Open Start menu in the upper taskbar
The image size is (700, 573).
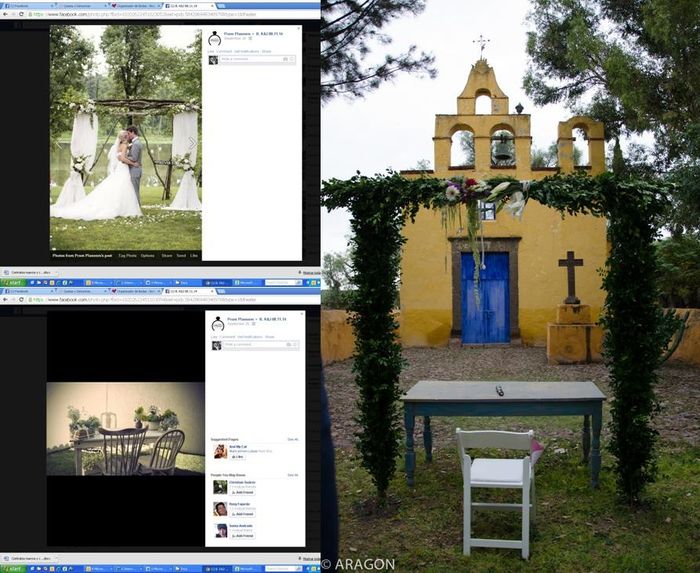(x=13, y=282)
